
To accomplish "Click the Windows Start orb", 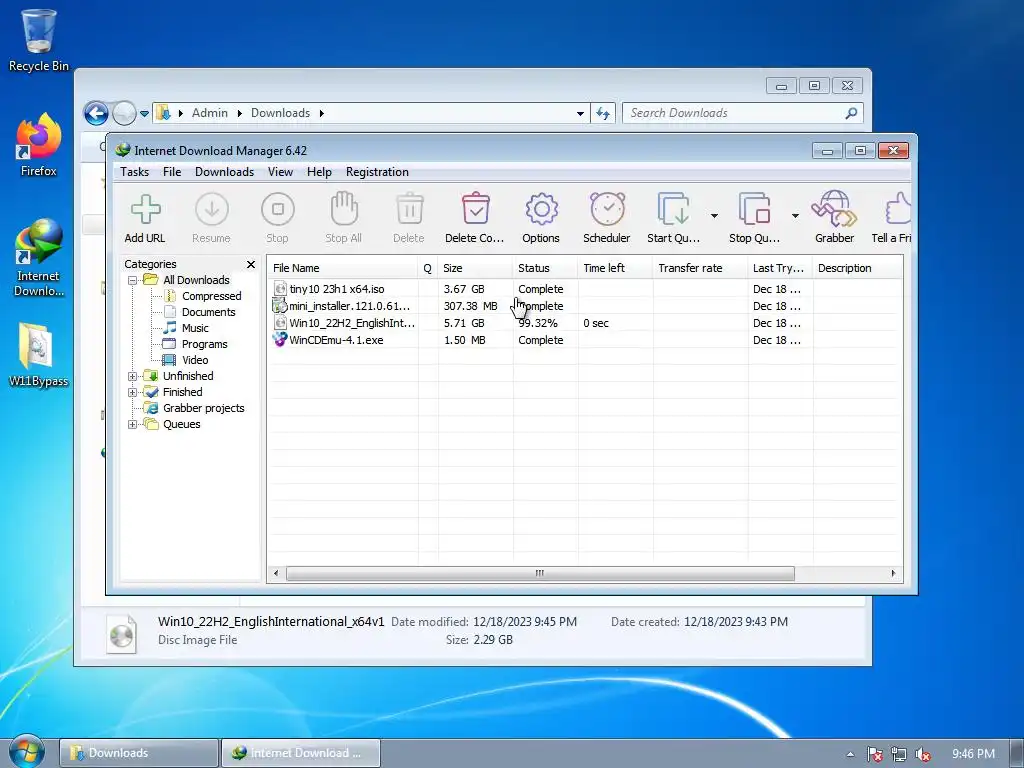I will [27, 752].
